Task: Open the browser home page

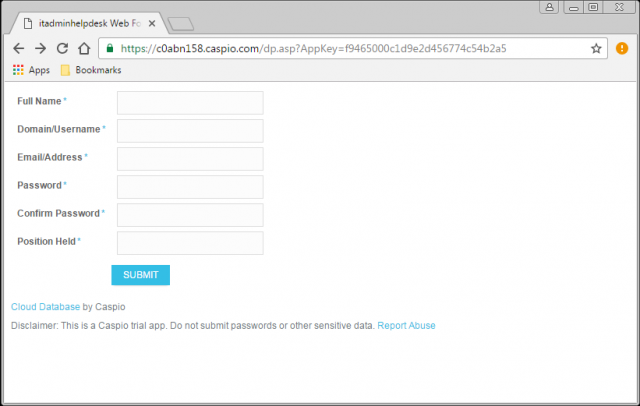Action: (x=84, y=49)
